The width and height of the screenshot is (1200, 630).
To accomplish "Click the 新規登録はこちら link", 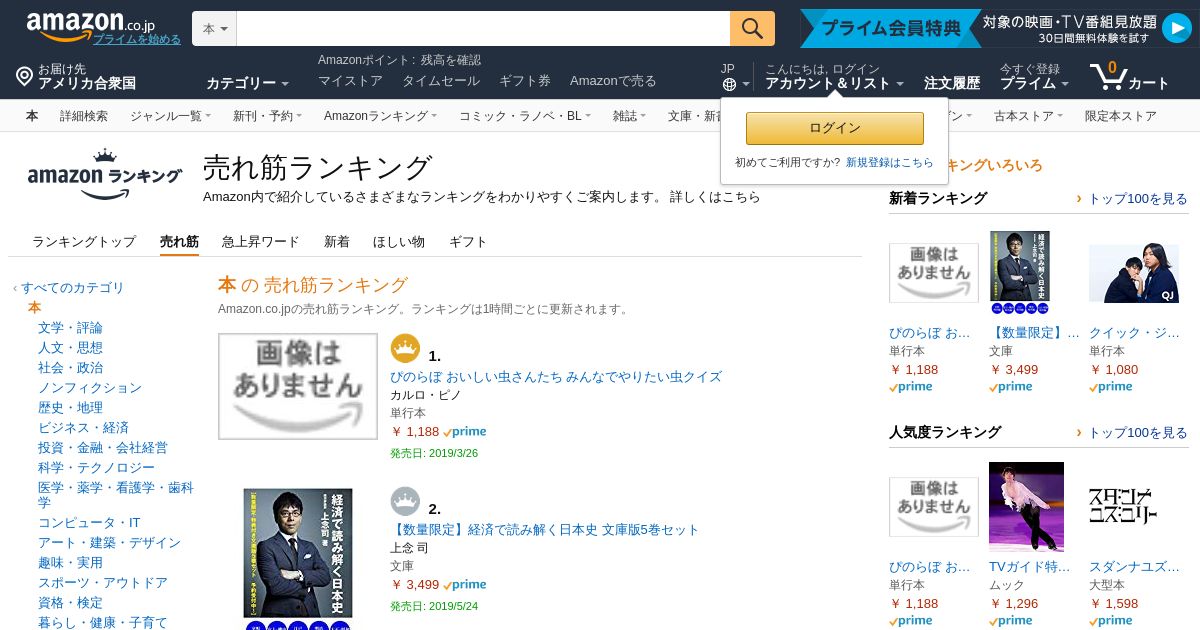I will (x=889, y=162).
